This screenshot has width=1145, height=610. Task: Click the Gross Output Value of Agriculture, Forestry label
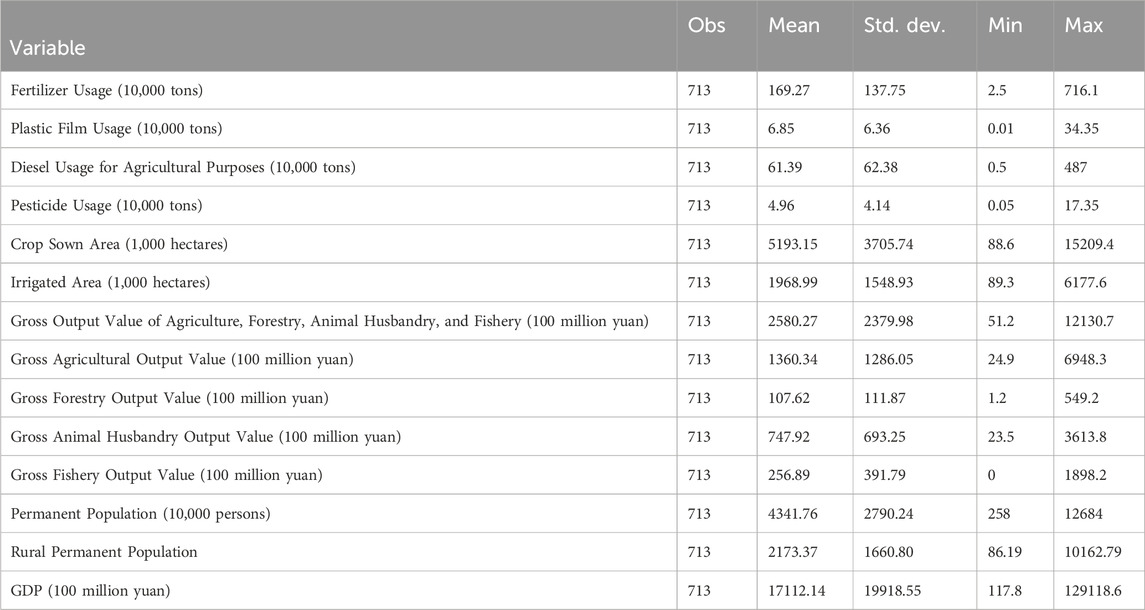329,321
